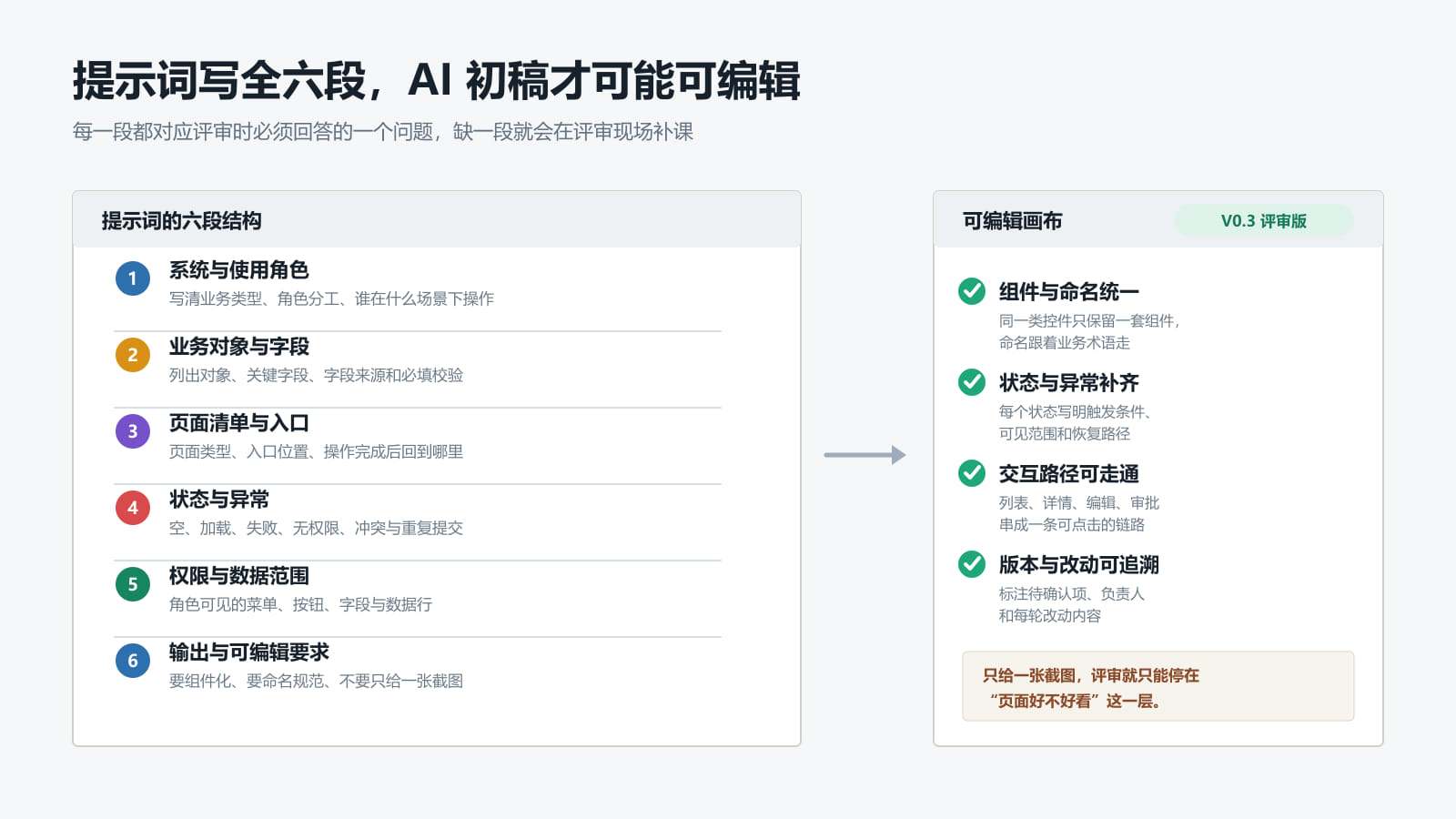Click the panel title 可编辑画布
This screenshot has width=1456, height=819.
[x=1013, y=221]
